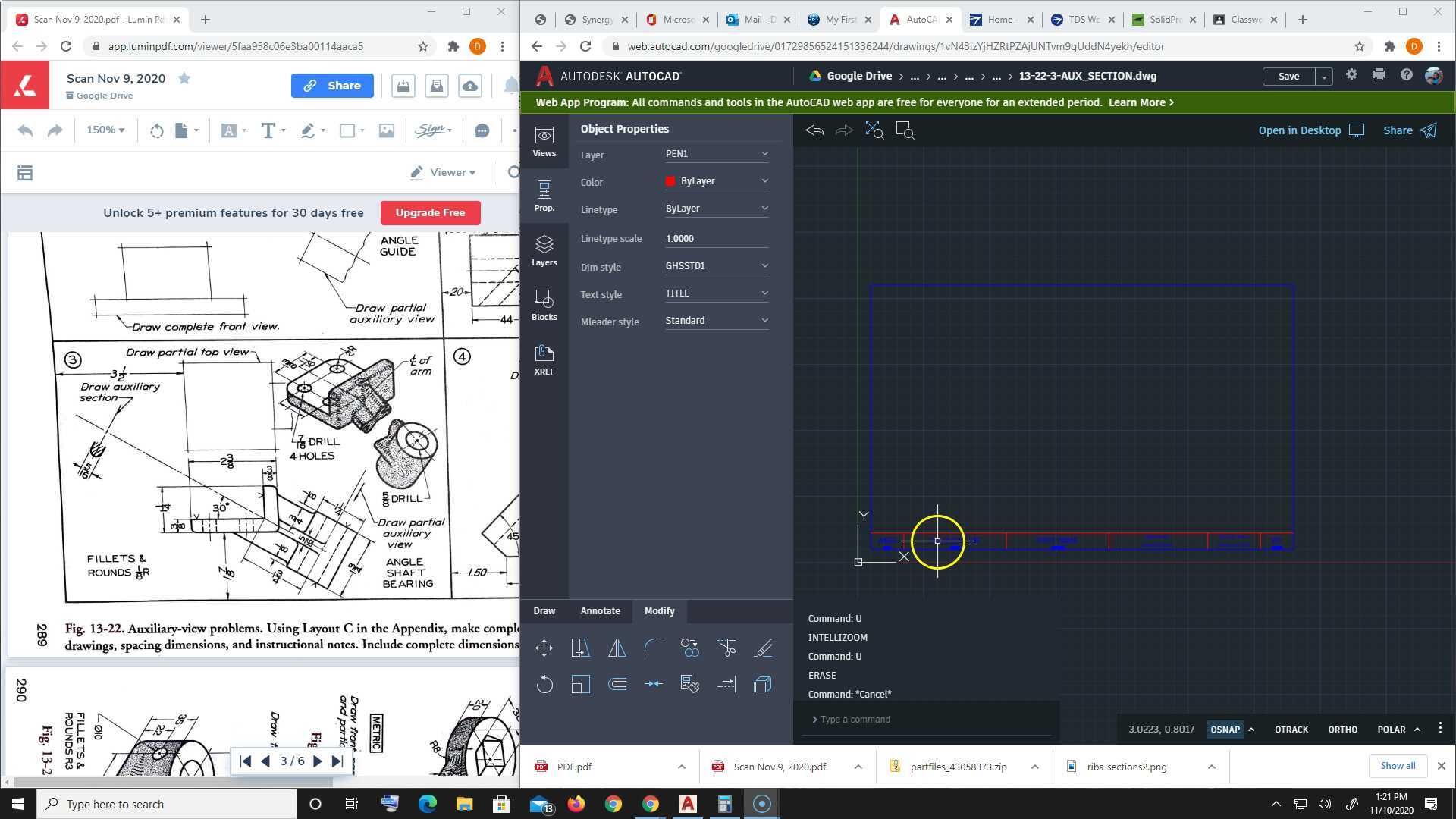
Task: Select the Trim tool icon
Action: 726,648
